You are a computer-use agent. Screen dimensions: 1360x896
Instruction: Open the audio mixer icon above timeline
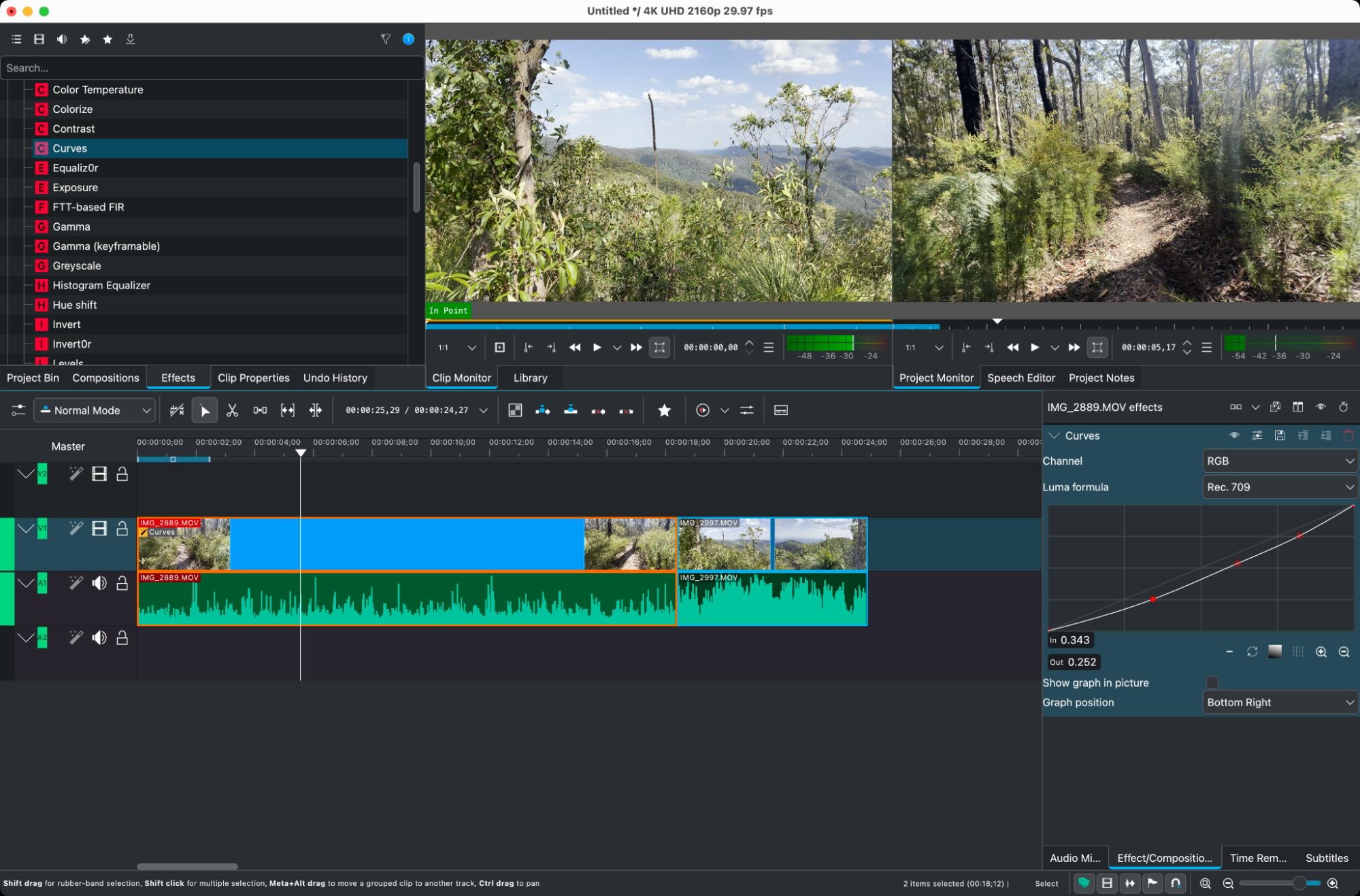[x=746, y=410]
